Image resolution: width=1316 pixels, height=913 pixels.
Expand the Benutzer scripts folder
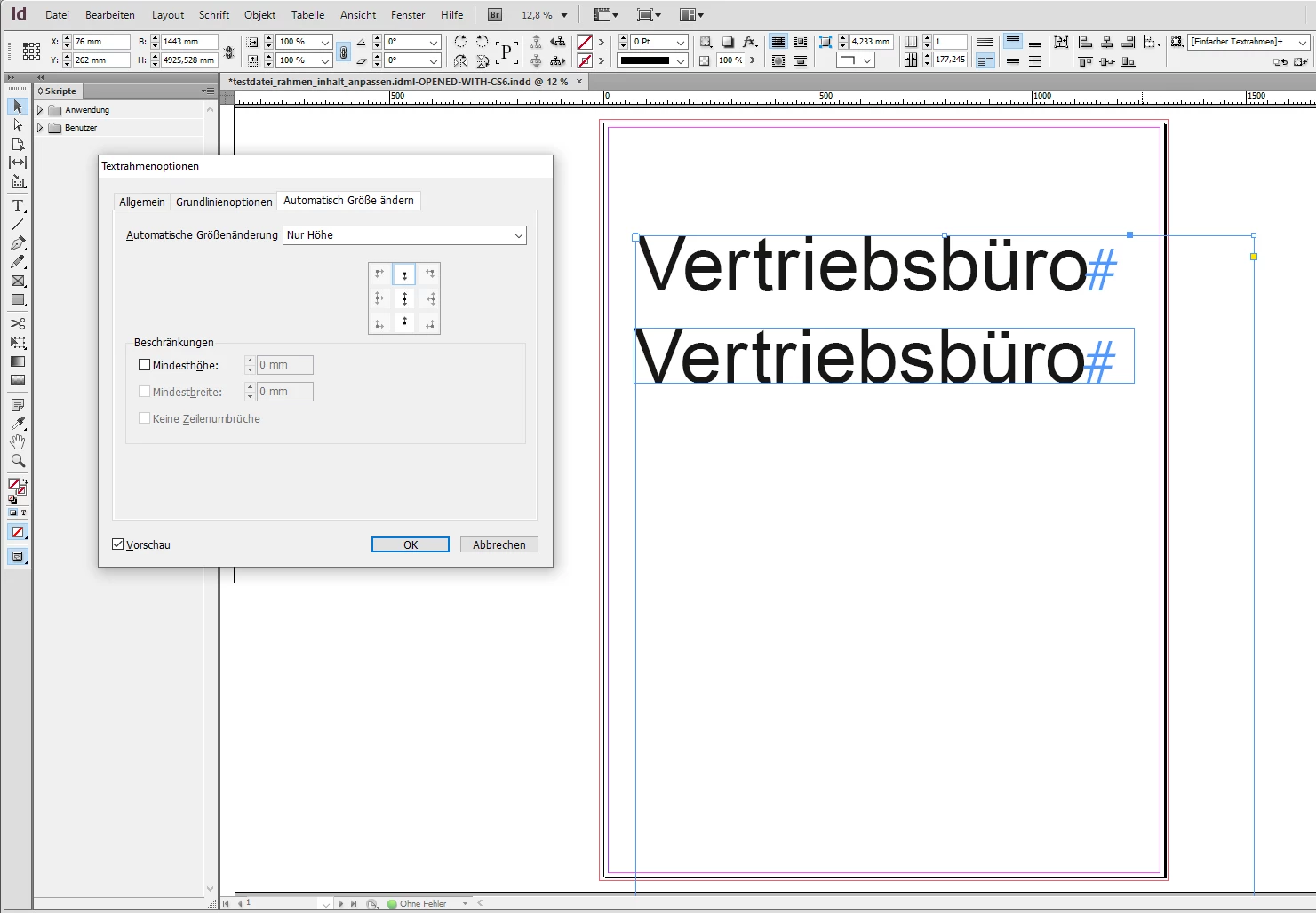(40, 128)
